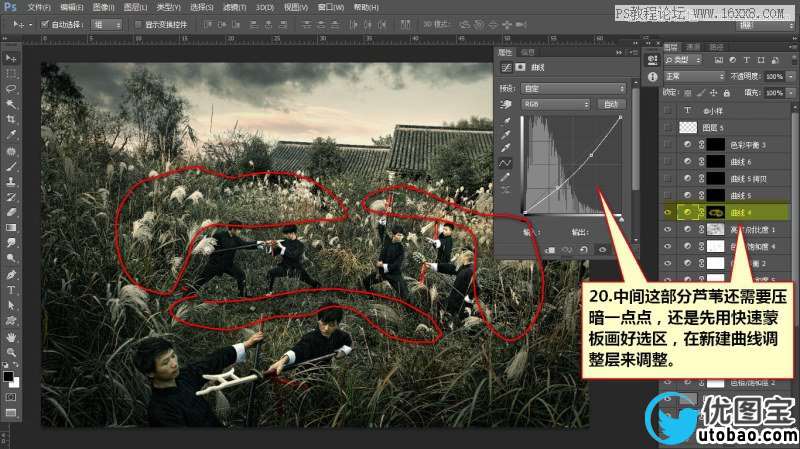The width and height of the screenshot is (800, 449).
Task: Pick the gray point eyedropper in Curves
Action: tap(506, 135)
